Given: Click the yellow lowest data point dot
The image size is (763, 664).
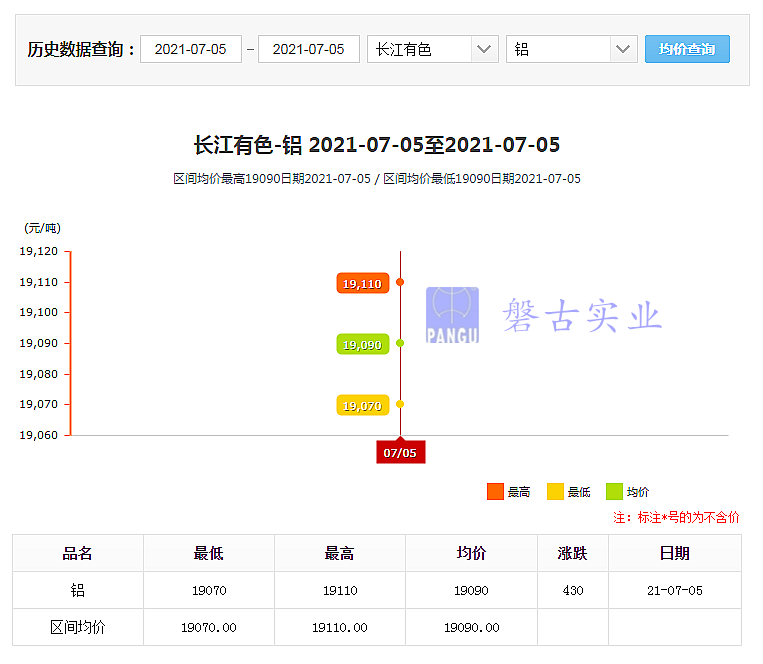Looking at the screenshot, I should click(400, 404).
